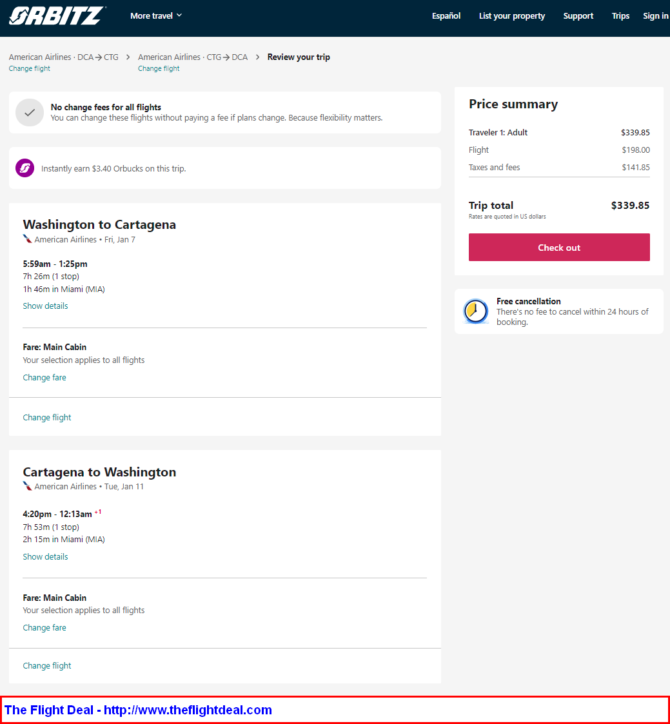This screenshot has width=670, height=724.
Task: Open List your property
Action: [512, 16]
